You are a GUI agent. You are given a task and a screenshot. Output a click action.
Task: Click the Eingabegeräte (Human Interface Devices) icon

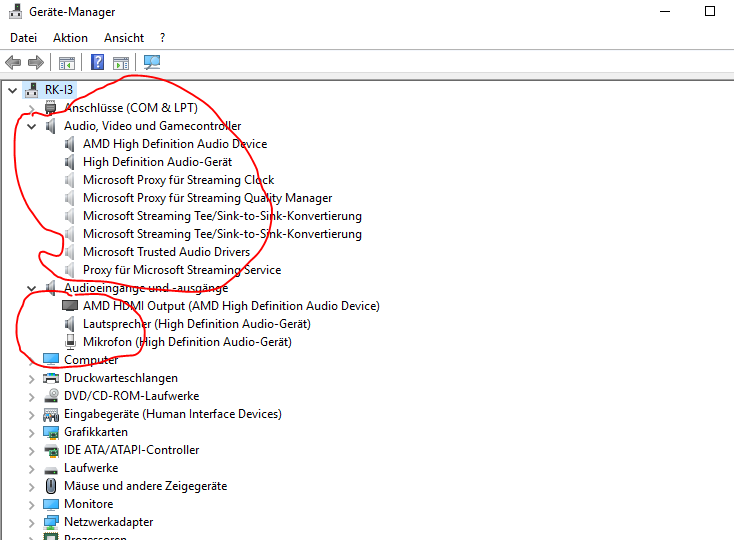pos(51,414)
